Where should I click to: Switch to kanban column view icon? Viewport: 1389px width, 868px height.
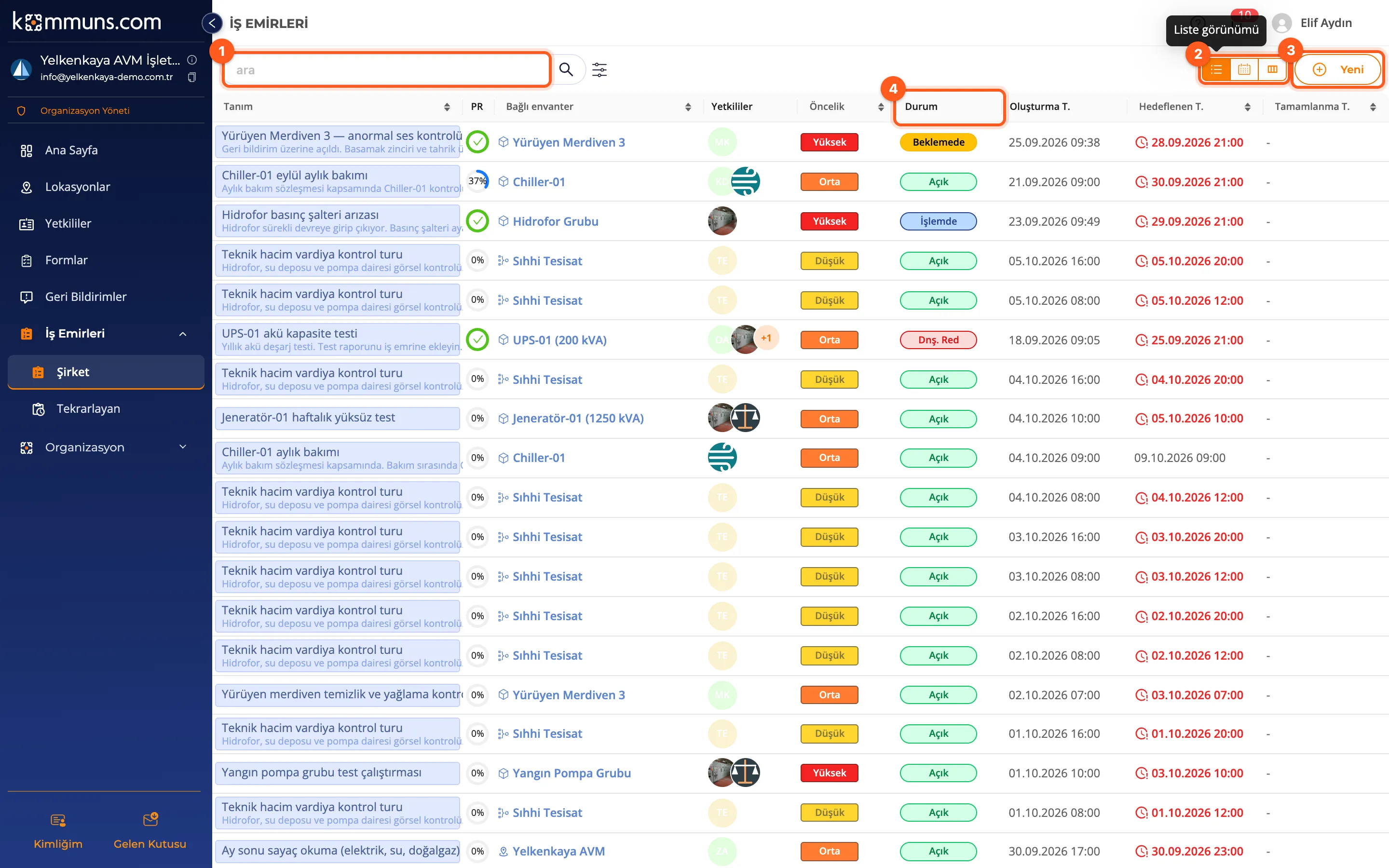[x=1272, y=69]
